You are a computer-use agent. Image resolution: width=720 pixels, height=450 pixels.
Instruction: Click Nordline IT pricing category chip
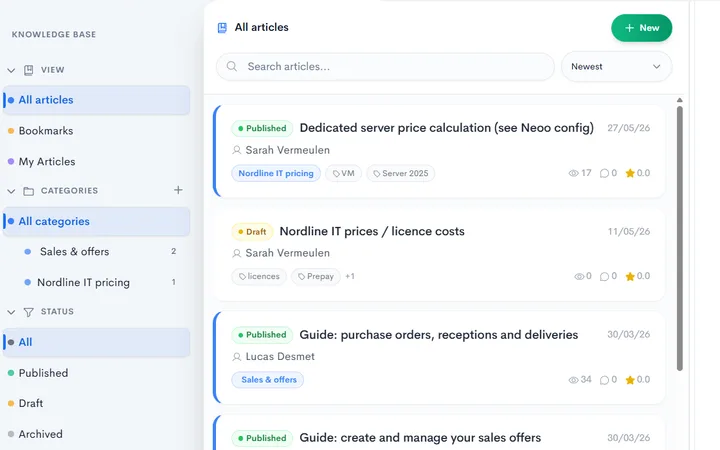tap(276, 174)
